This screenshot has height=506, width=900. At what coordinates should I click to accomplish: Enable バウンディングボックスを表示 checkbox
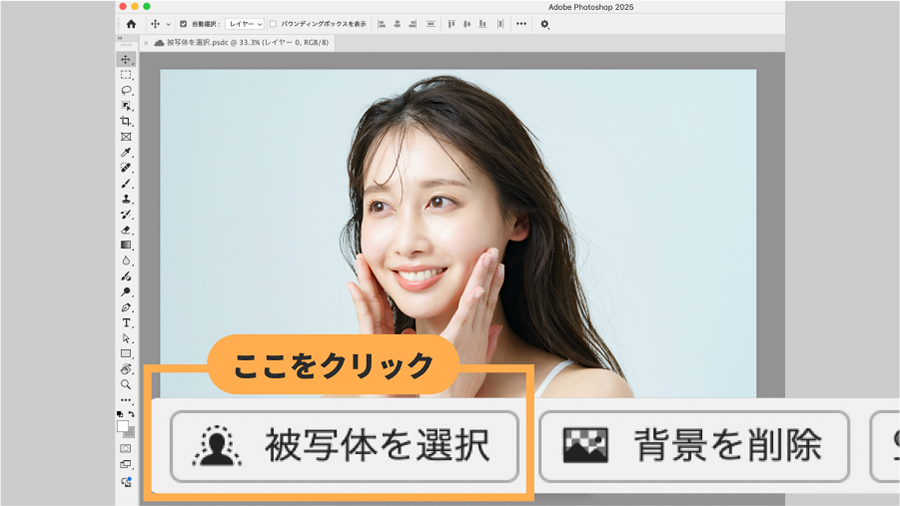[x=273, y=24]
